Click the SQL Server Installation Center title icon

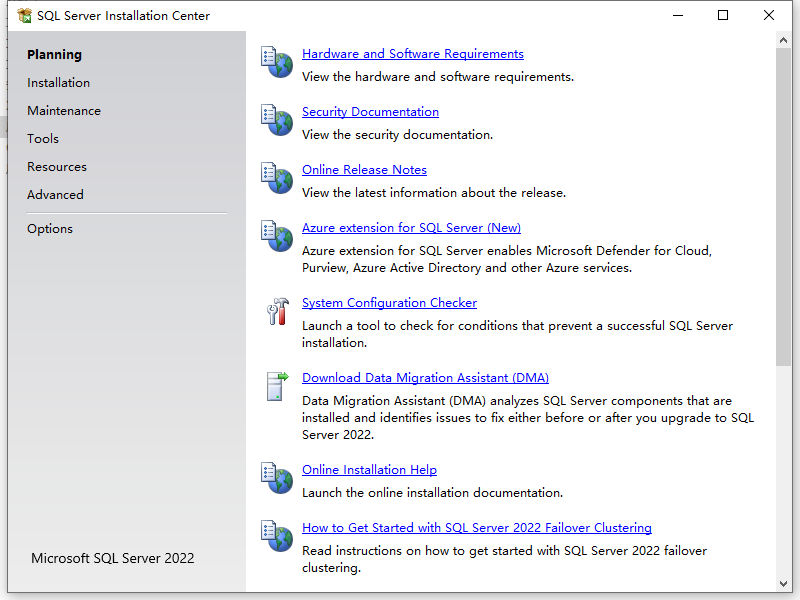pos(24,16)
